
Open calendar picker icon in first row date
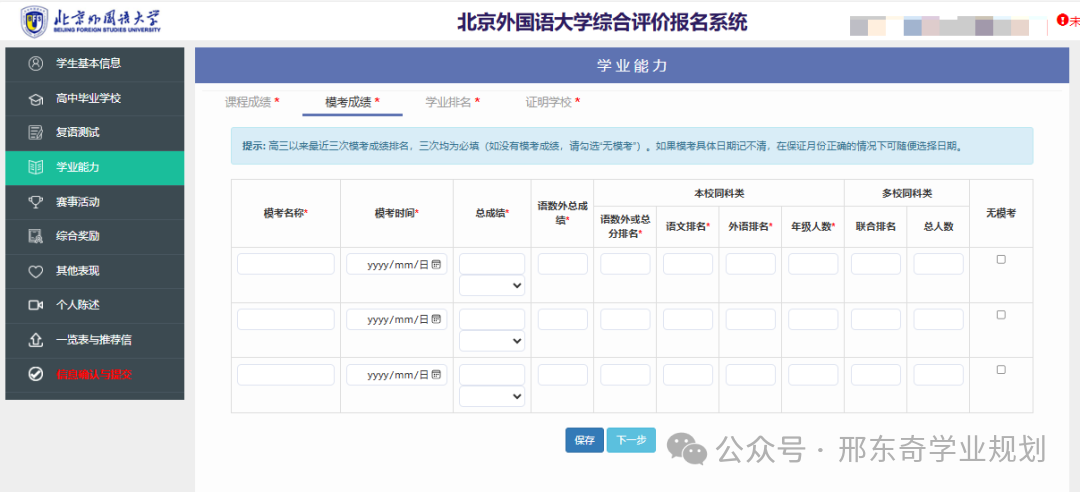tap(436, 264)
